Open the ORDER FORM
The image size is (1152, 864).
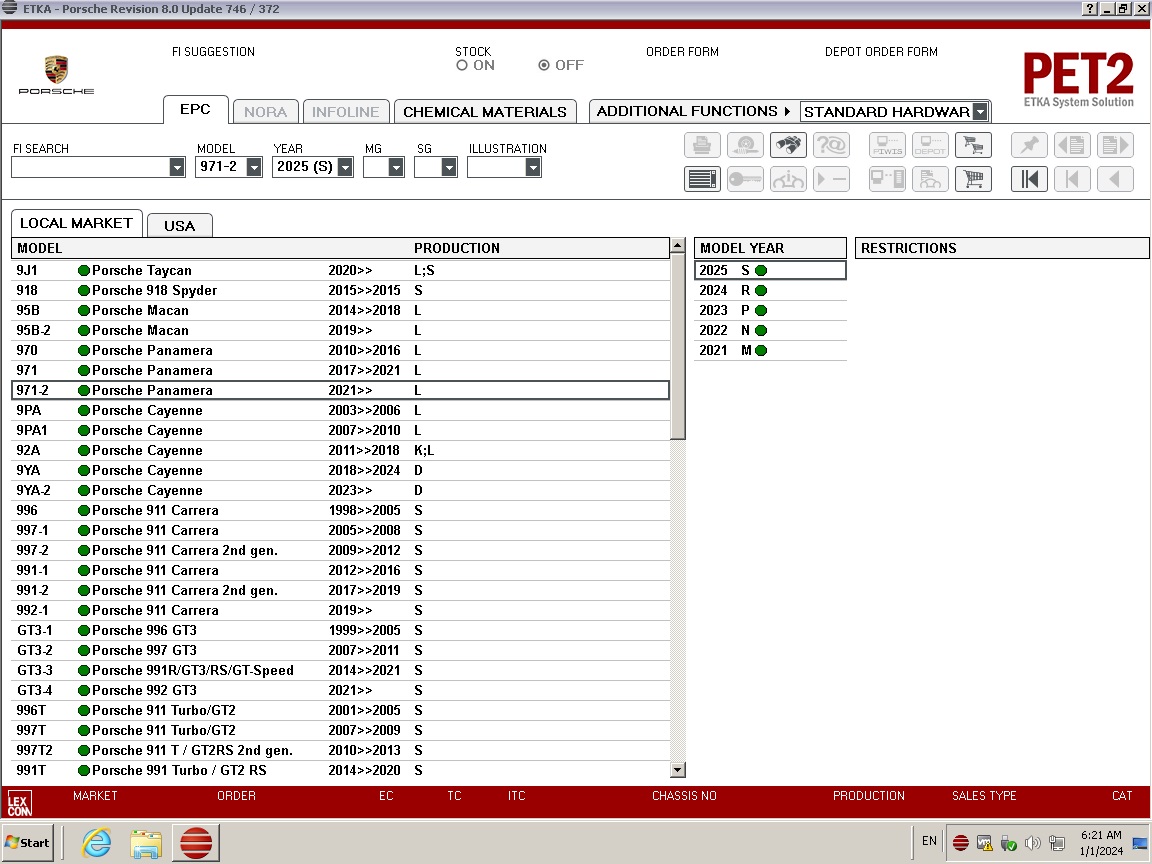click(683, 52)
